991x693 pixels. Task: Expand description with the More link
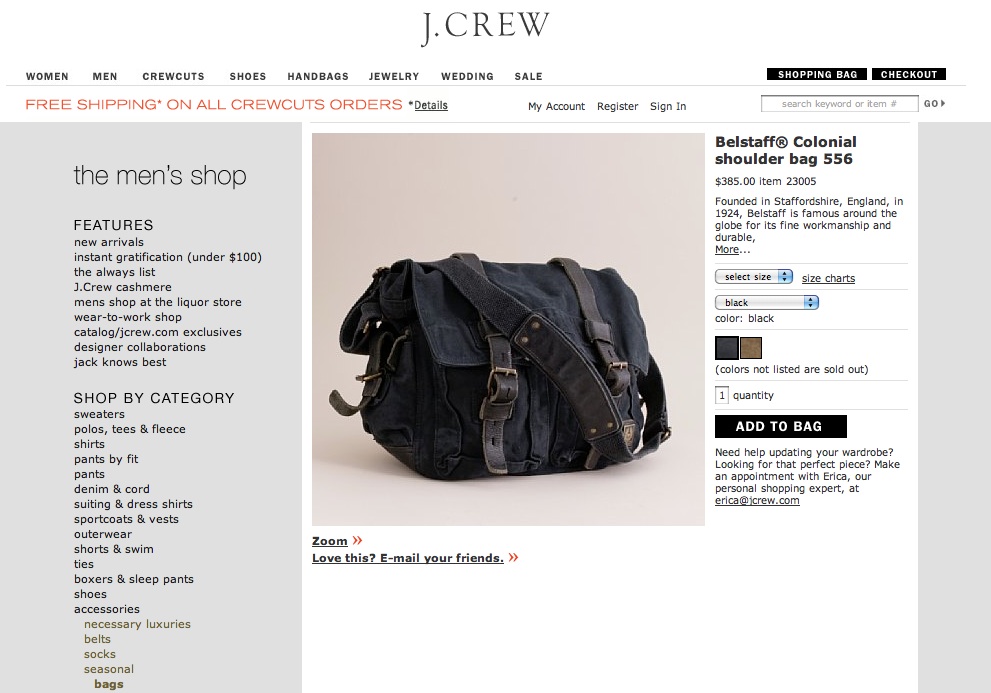(727, 249)
